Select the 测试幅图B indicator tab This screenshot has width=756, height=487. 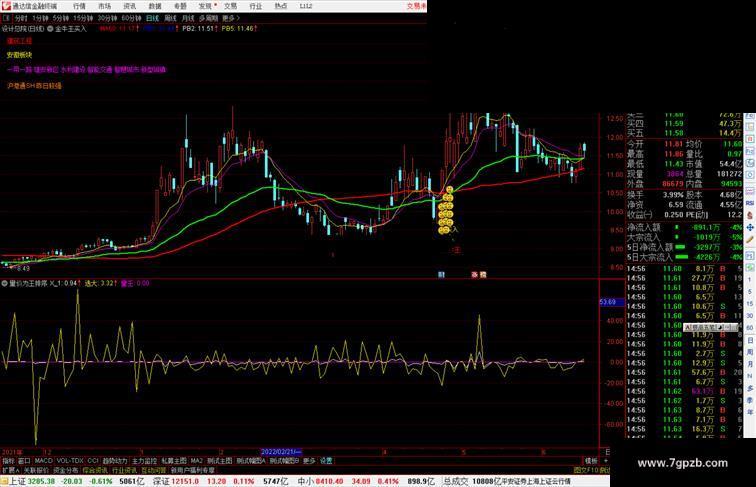(284, 461)
